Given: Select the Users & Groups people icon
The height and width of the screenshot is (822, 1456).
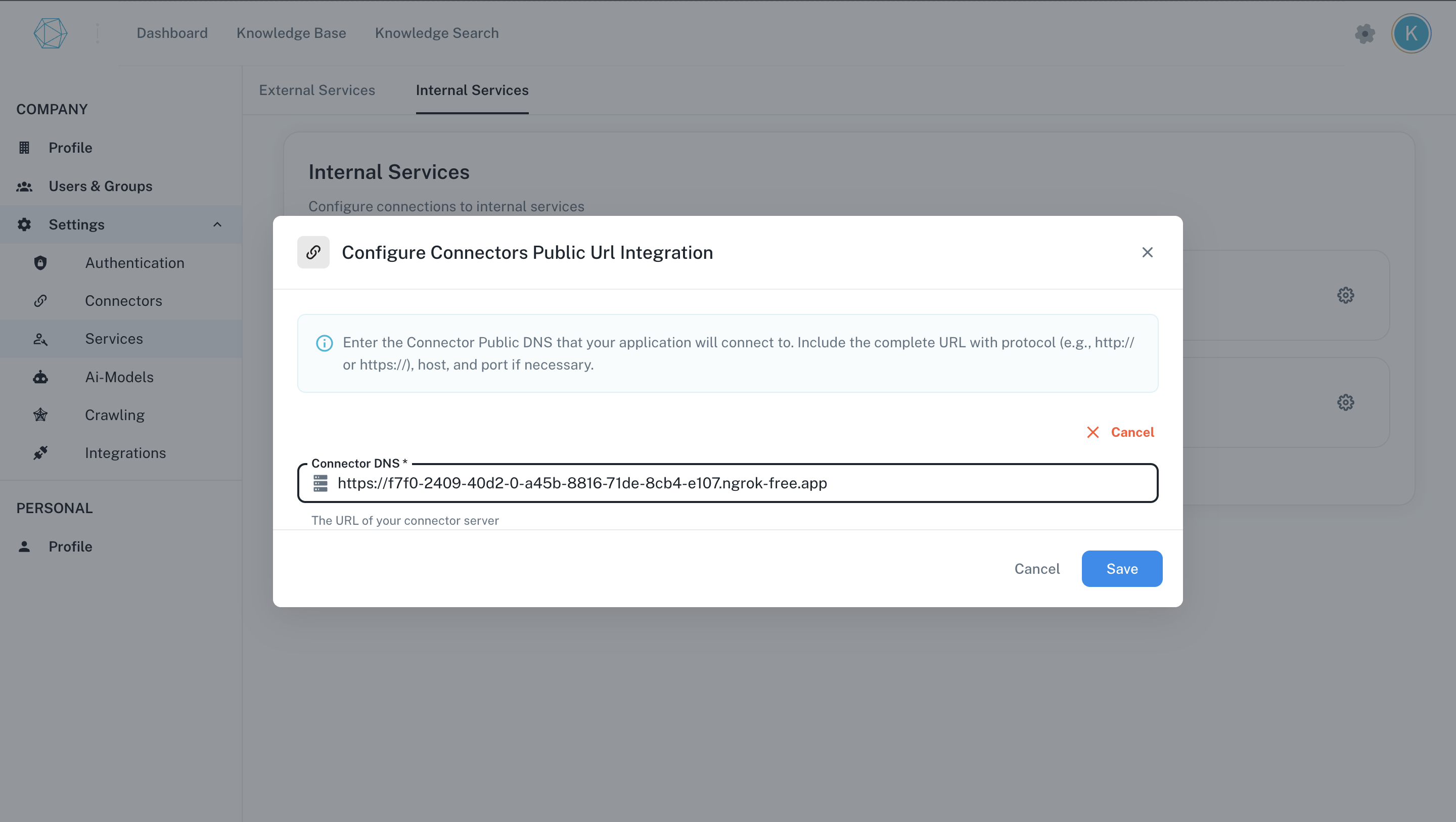Looking at the screenshot, I should pyautogui.click(x=24, y=186).
